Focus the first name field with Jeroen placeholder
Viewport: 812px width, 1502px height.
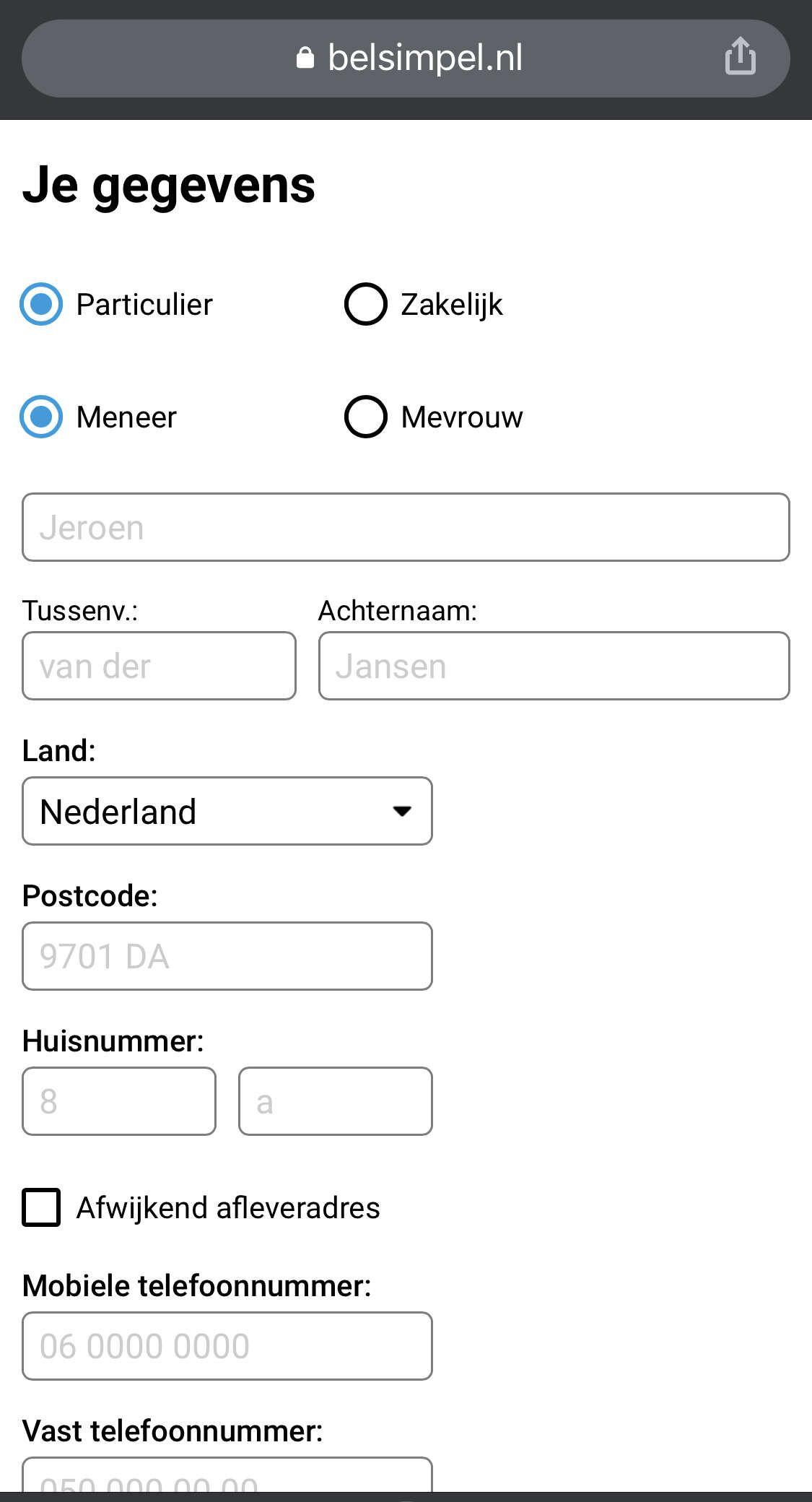(406, 527)
